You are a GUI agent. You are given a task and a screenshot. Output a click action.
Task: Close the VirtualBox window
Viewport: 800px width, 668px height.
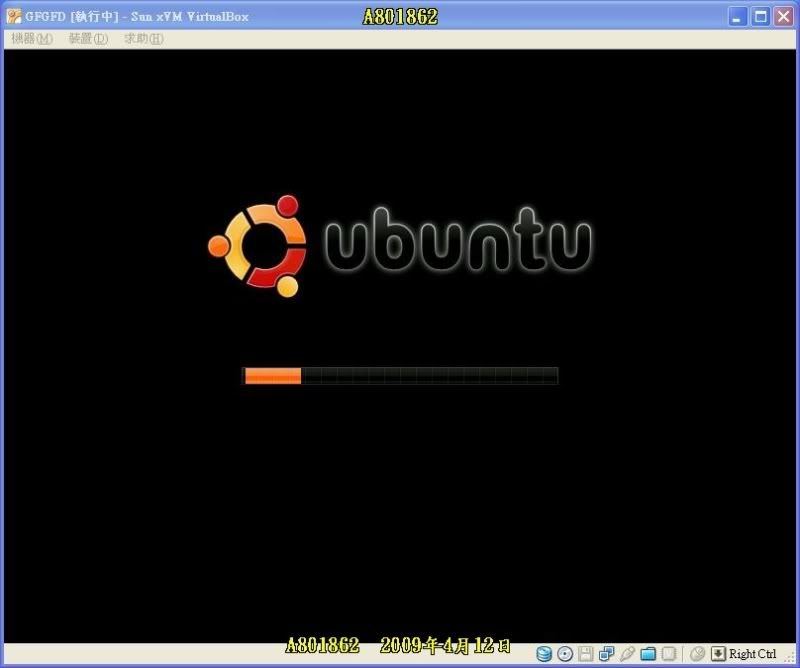[784, 17]
